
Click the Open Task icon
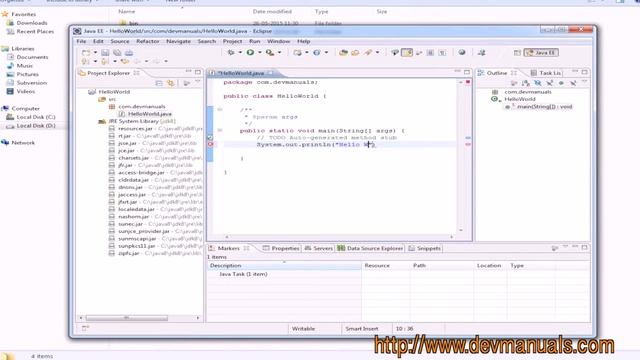click(x=355, y=53)
